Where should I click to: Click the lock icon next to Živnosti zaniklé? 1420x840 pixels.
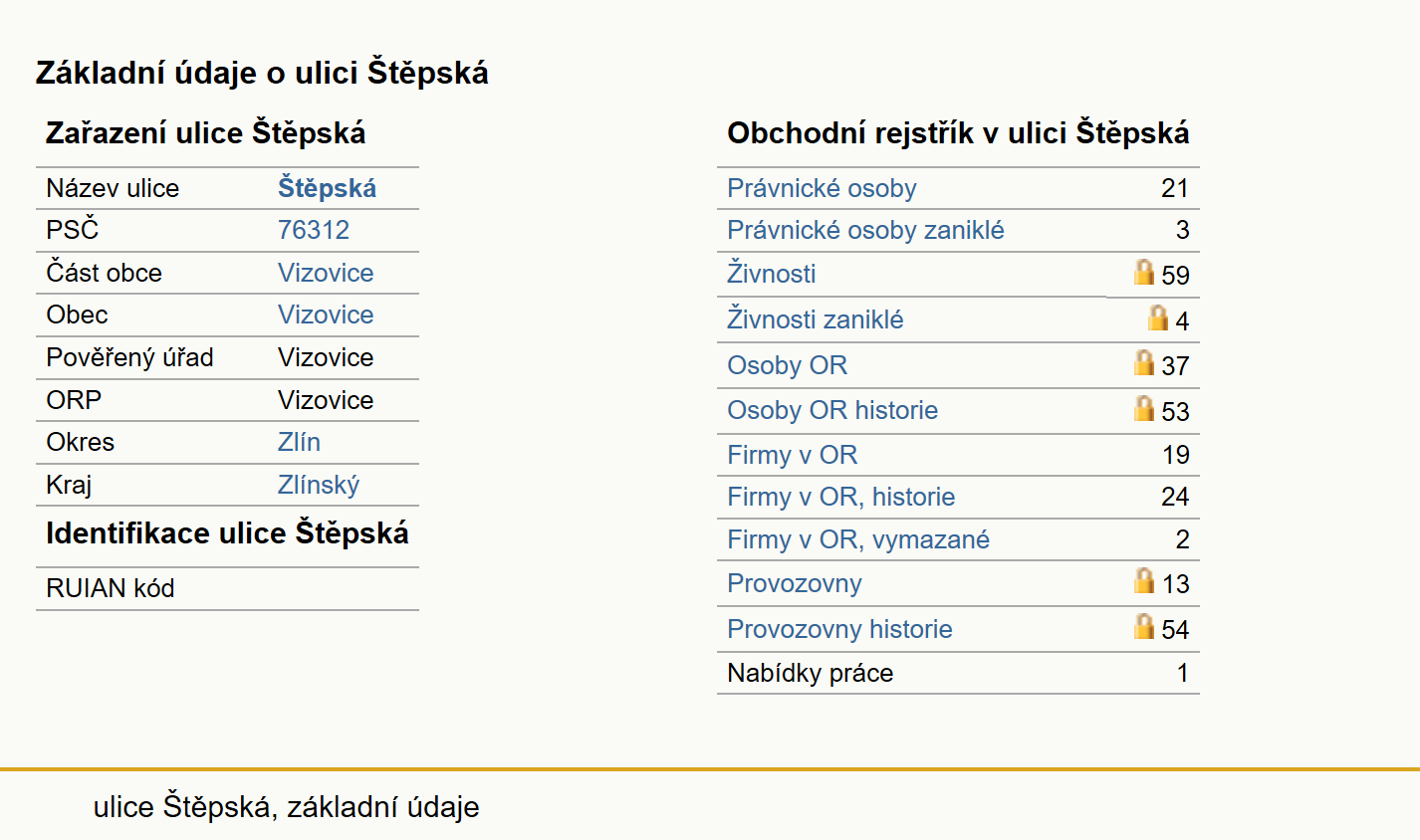(1158, 317)
